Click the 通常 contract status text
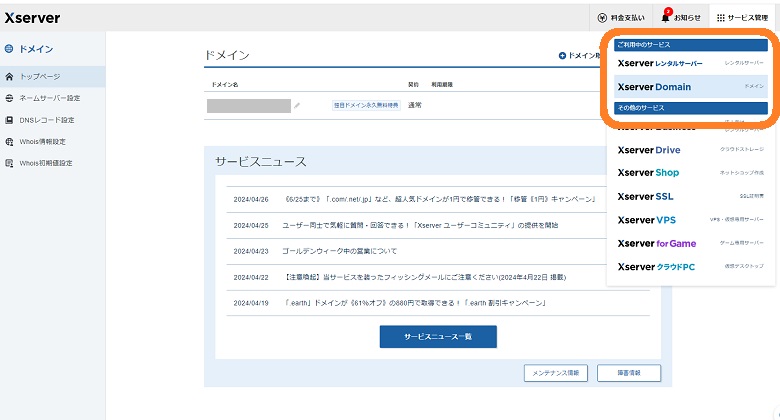The height and width of the screenshot is (420, 780). tap(414, 105)
